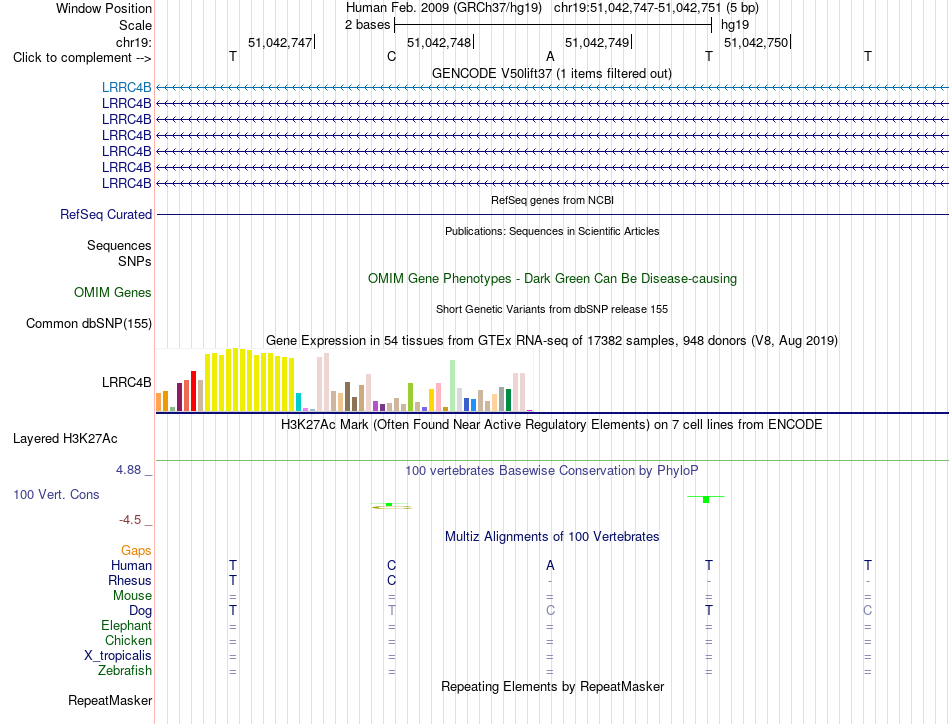Select the Mouse species label

[132, 596]
